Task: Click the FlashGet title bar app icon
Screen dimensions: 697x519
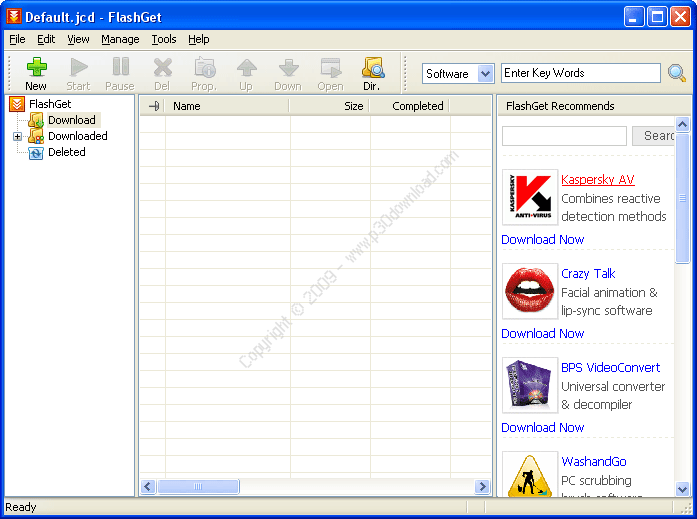Action: coord(14,16)
